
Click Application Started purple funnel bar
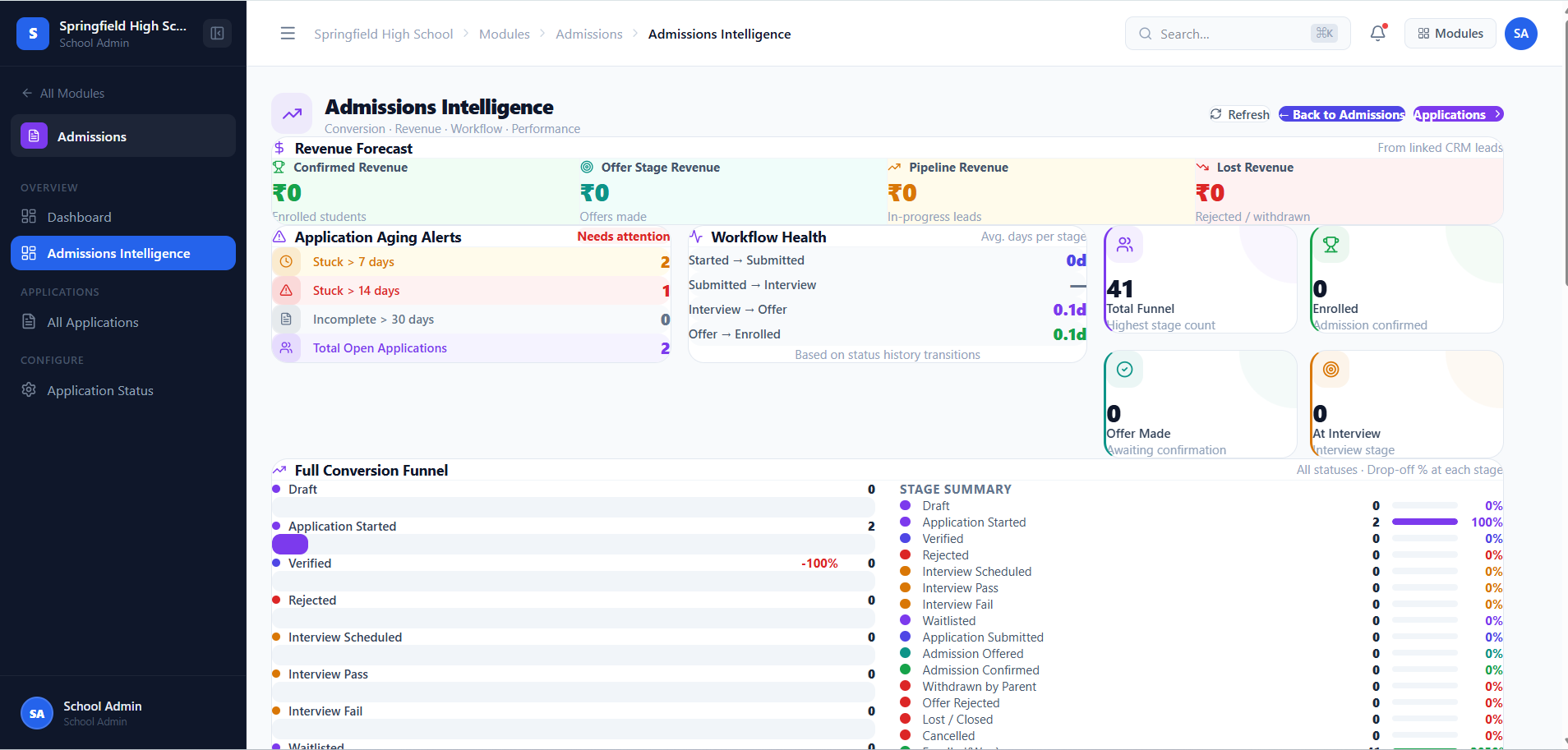[290, 544]
